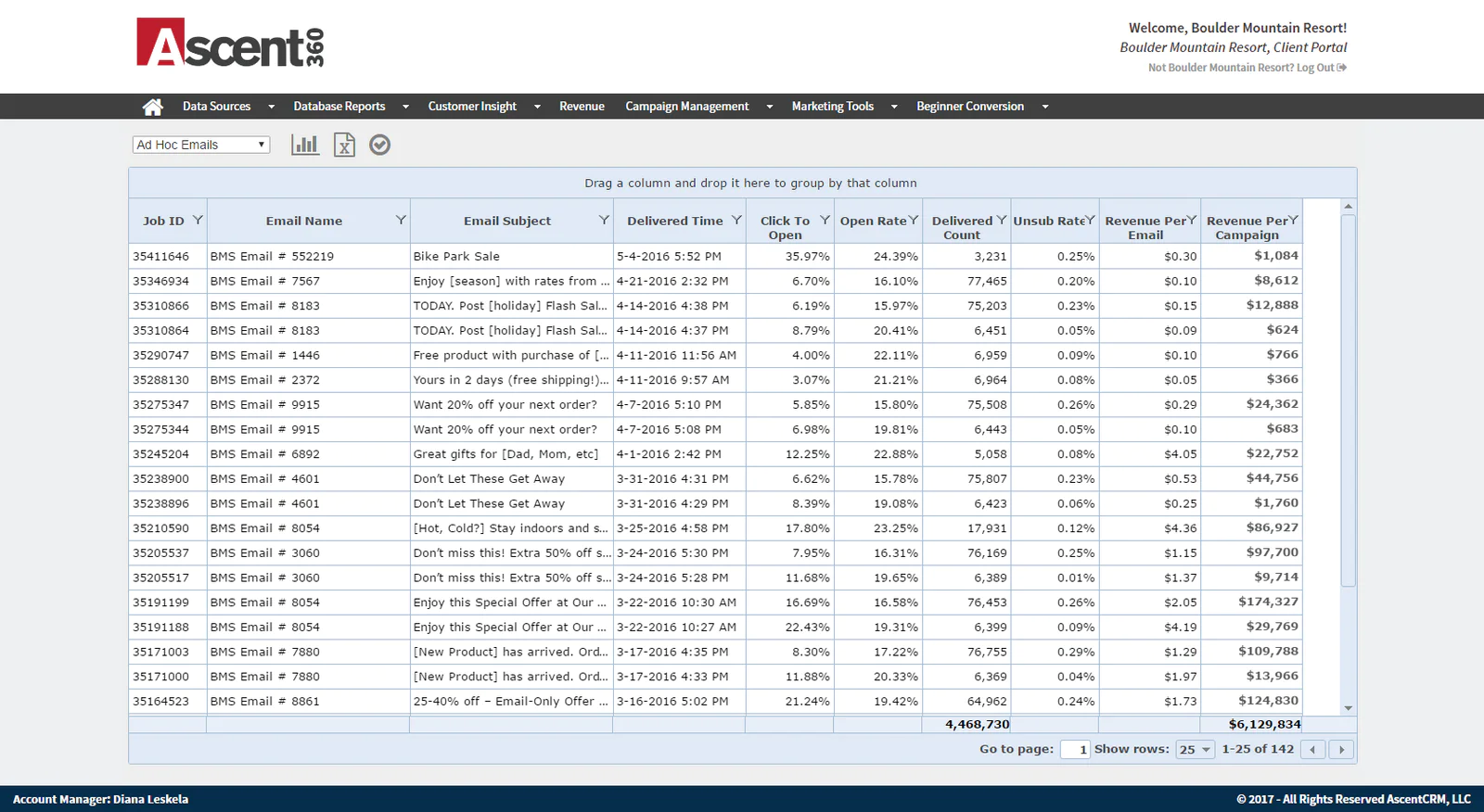Select the 22.43% click to open cell

[789, 628]
